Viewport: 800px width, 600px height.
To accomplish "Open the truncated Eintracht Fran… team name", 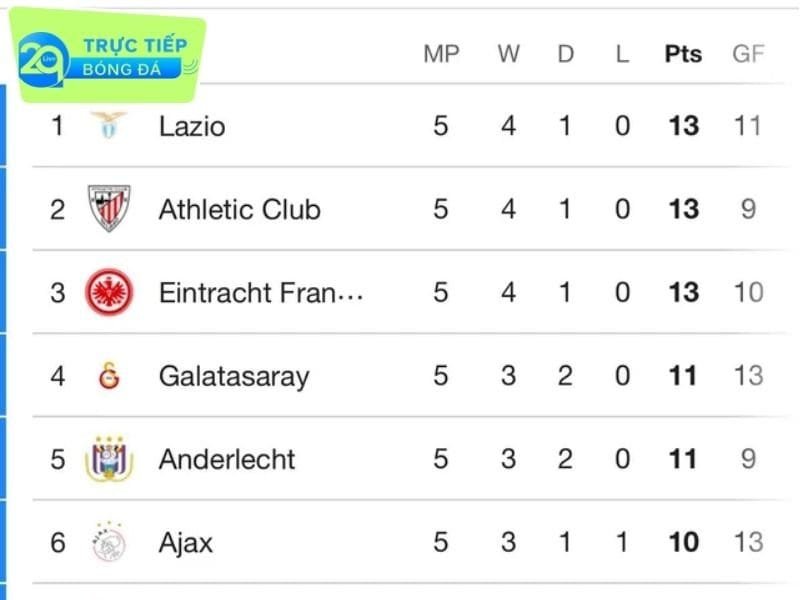I will tap(261, 292).
